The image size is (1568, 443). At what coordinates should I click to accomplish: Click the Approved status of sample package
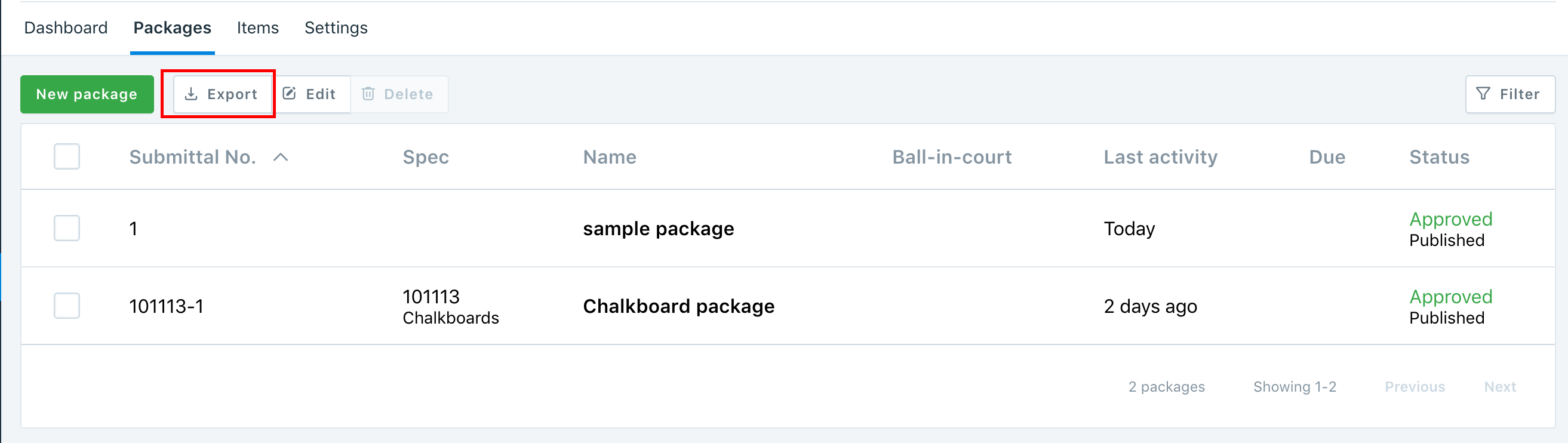coord(1450,219)
